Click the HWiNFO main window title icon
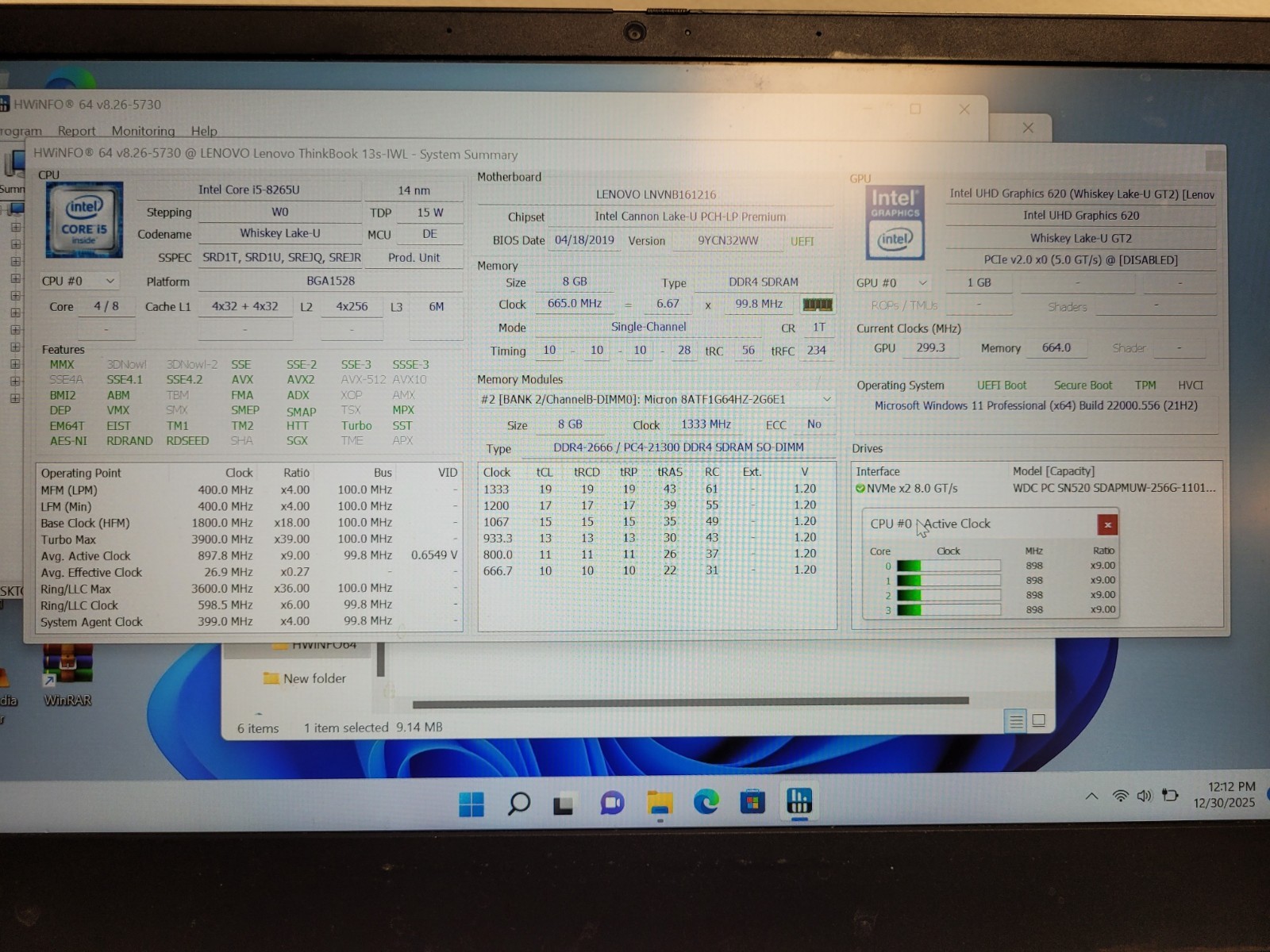 pos(5,104)
